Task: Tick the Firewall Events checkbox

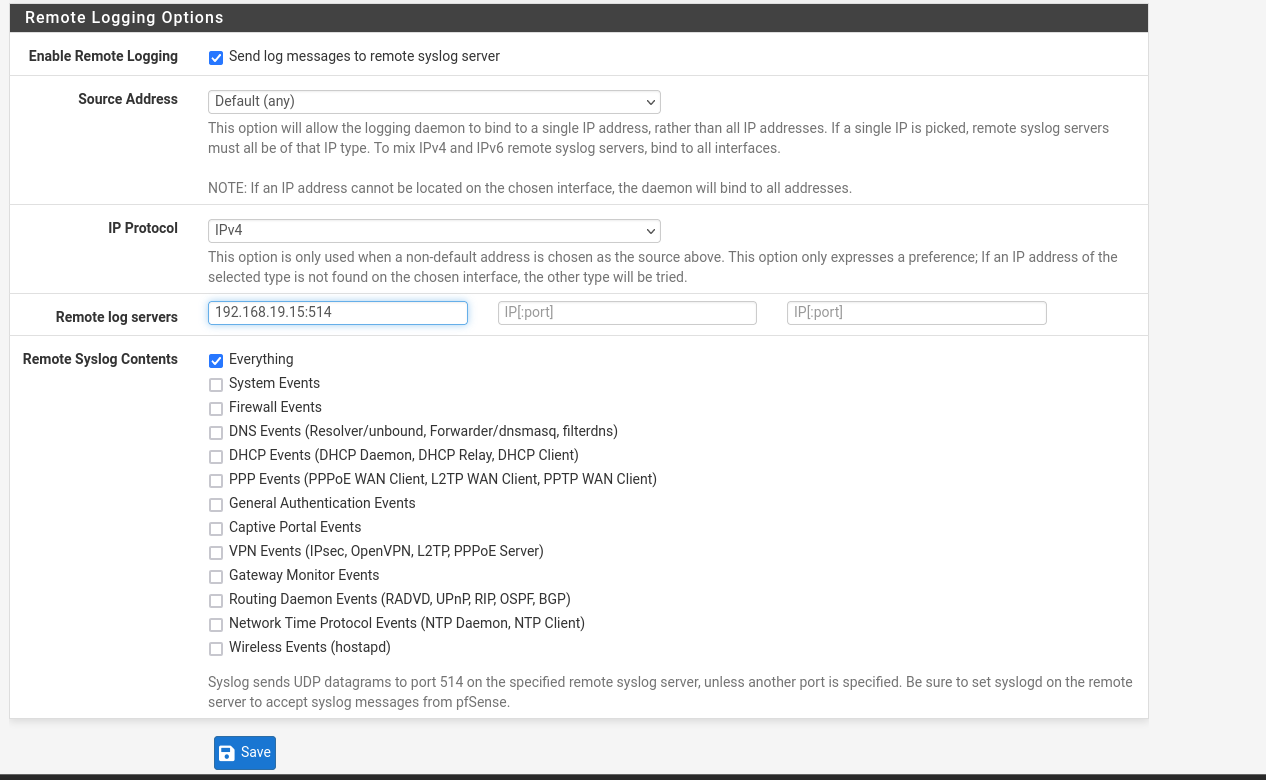Action: click(216, 409)
